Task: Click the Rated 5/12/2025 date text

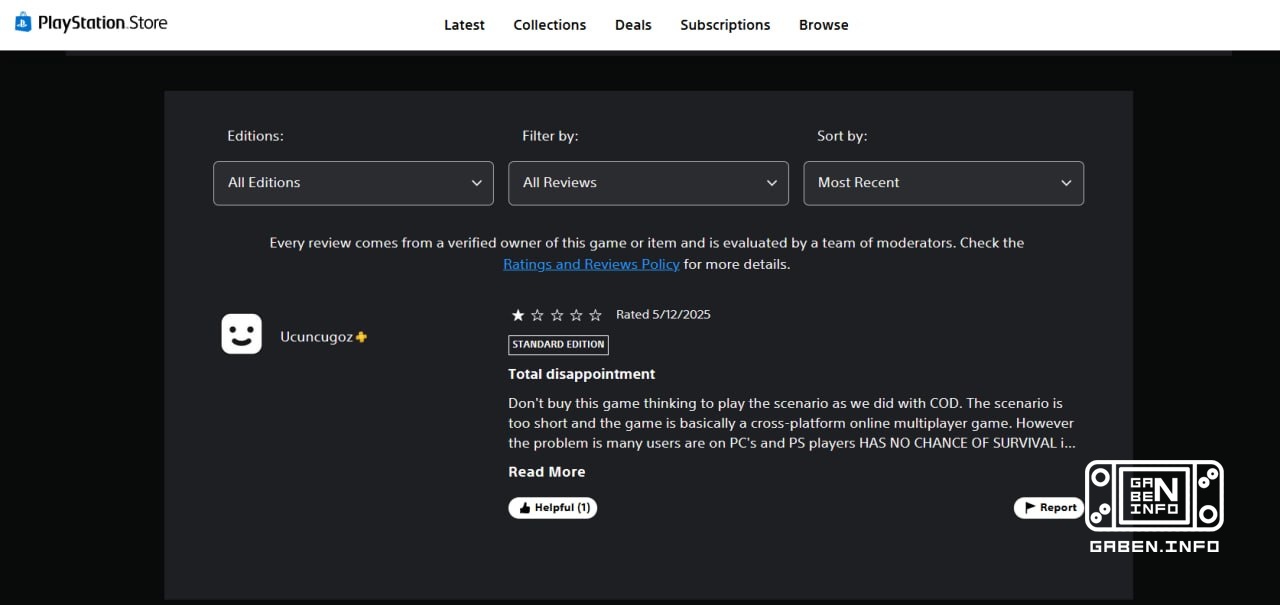Action: click(663, 314)
